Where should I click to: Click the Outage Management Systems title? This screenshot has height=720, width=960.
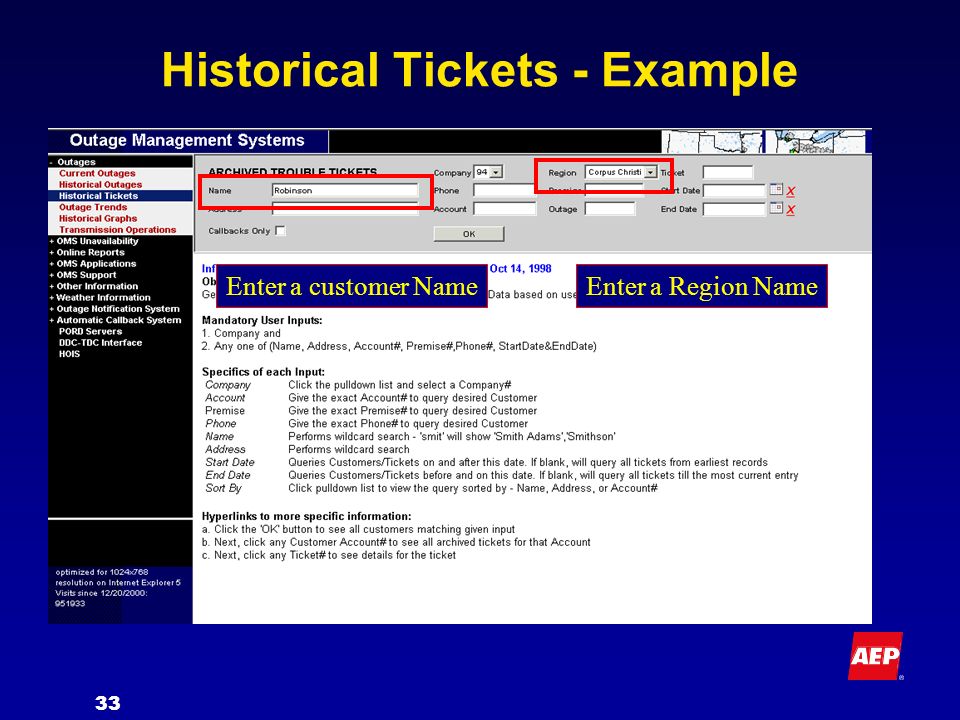point(187,140)
